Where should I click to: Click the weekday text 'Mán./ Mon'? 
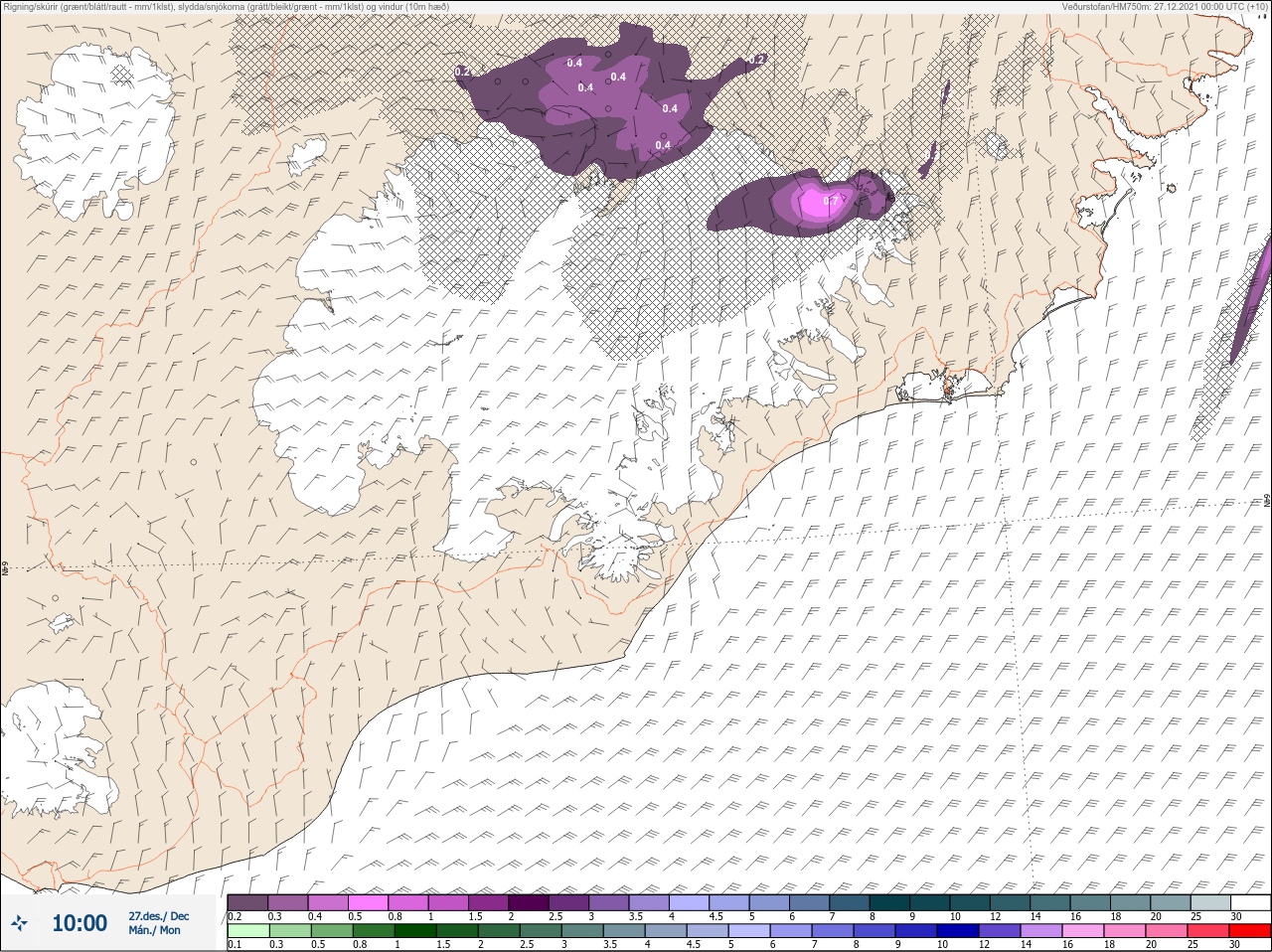click(x=154, y=930)
